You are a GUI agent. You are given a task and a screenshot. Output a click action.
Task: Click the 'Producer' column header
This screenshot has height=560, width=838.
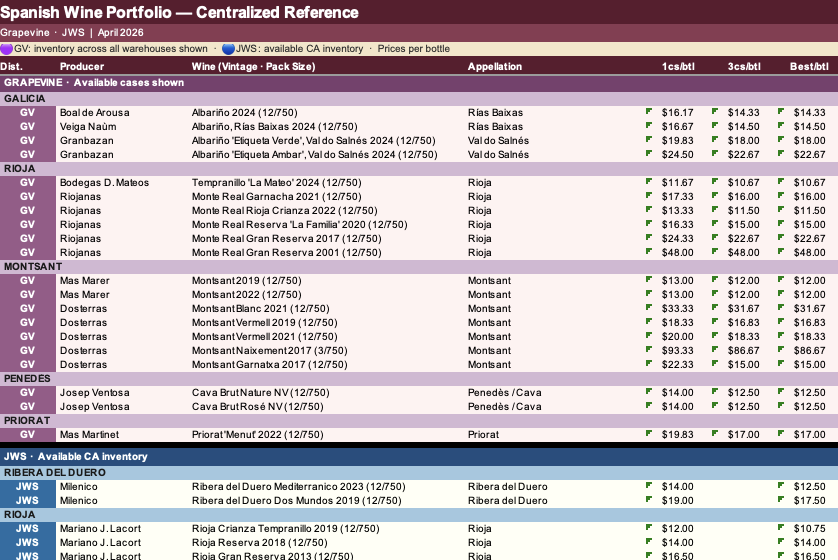click(82, 66)
